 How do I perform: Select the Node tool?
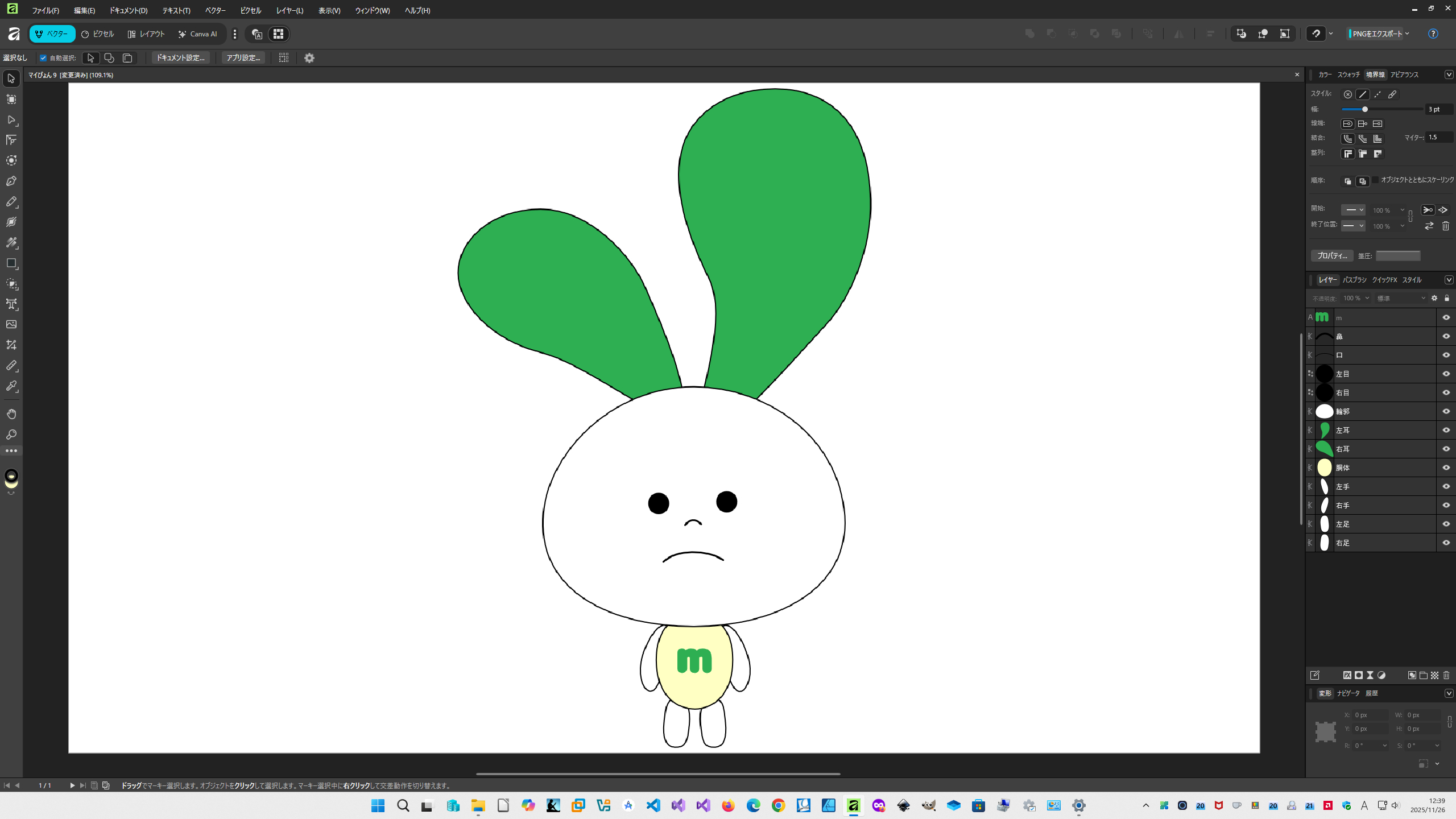(11, 120)
